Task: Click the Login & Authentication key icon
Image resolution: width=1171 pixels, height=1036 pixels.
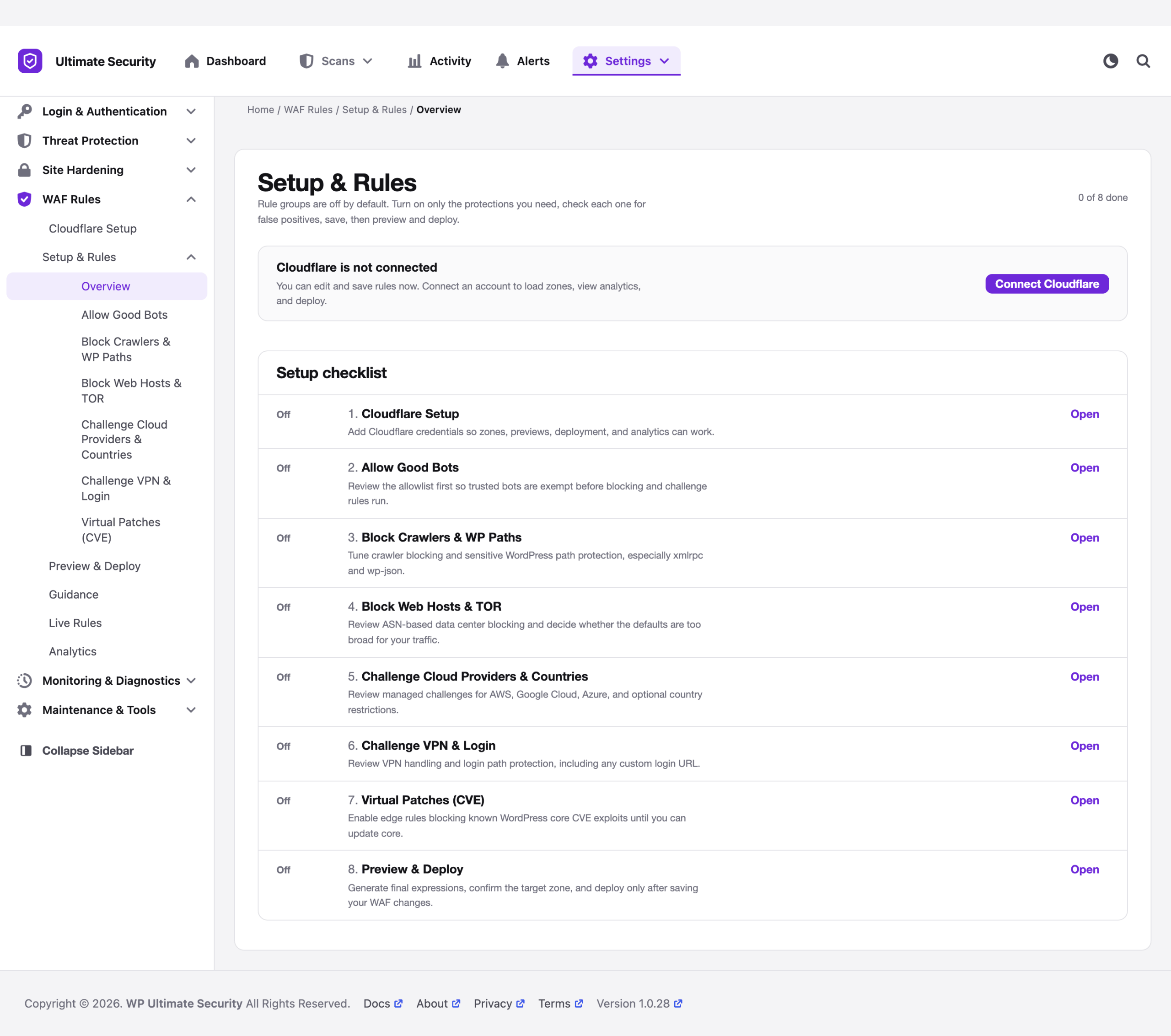Action: pyautogui.click(x=24, y=111)
